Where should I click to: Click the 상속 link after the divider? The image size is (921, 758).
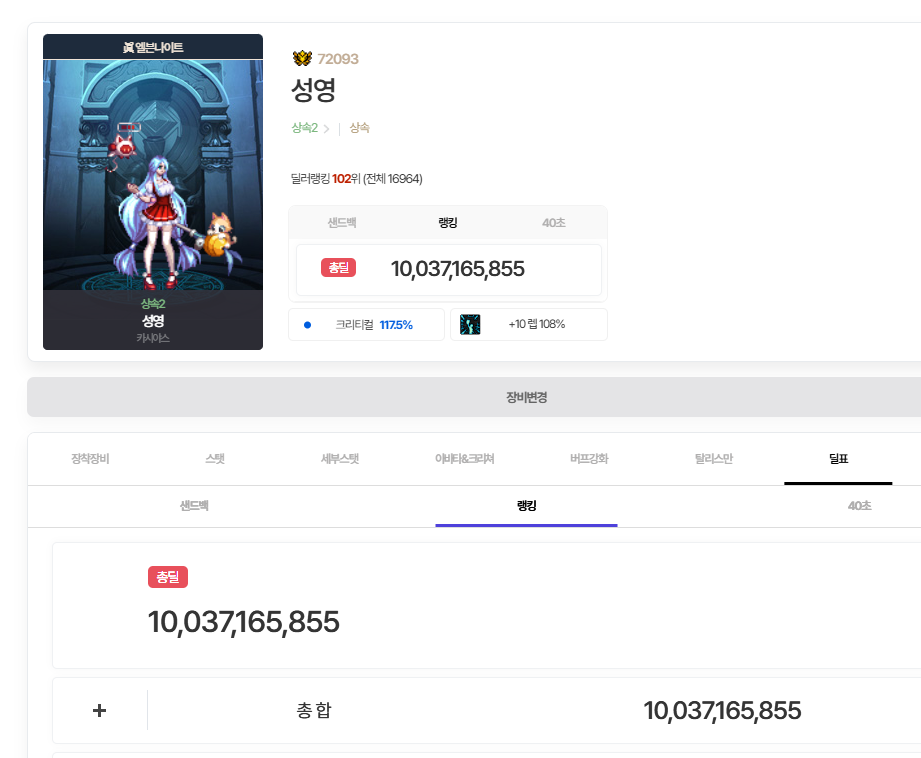tap(359, 128)
